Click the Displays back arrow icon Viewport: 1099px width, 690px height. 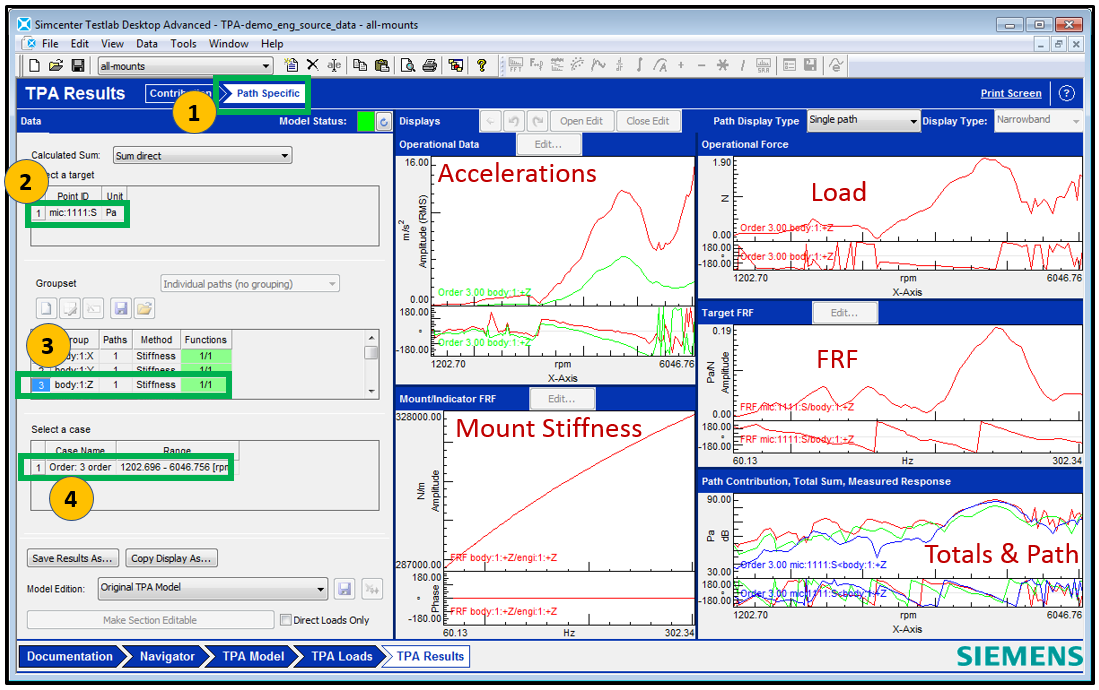(491, 121)
